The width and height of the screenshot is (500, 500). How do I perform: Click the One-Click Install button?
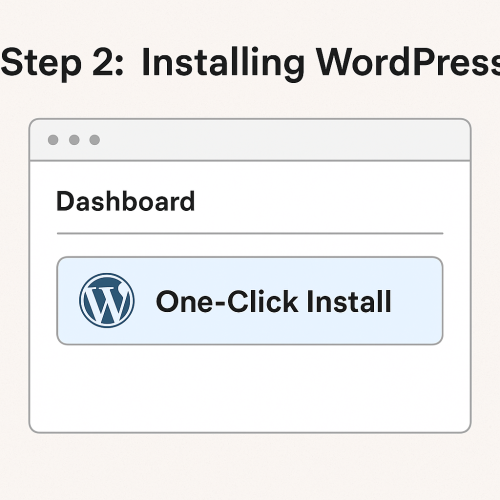(x=250, y=301)
